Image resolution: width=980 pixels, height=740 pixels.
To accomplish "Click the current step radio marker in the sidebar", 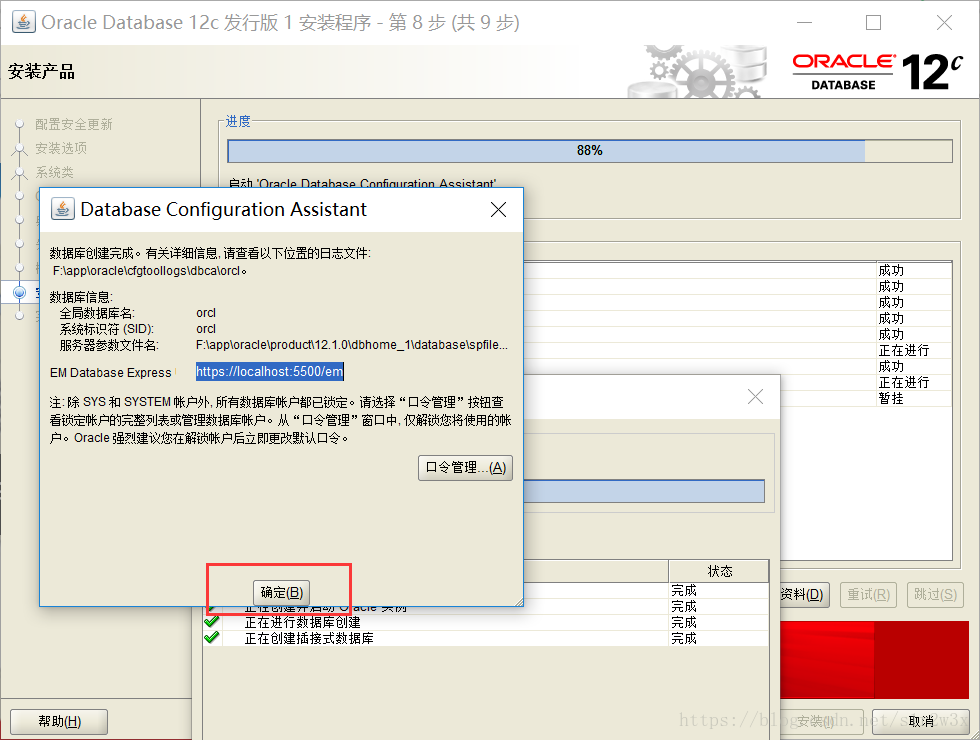I will pos(19,292).
